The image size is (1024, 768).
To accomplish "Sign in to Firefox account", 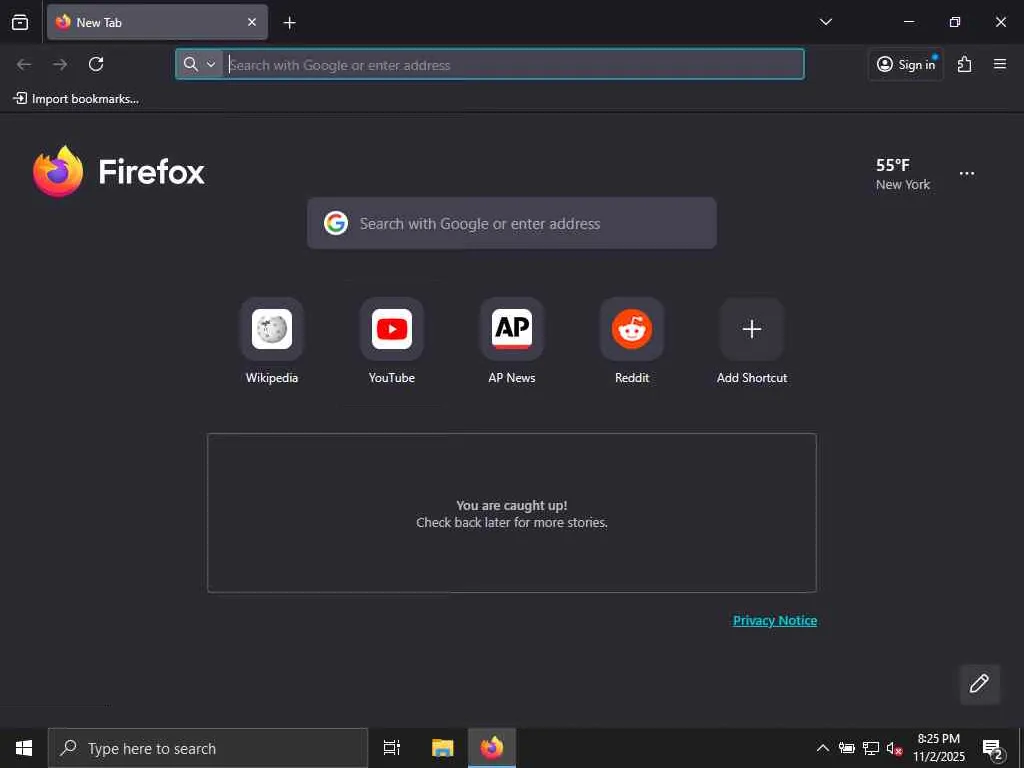I will [906, 64].
